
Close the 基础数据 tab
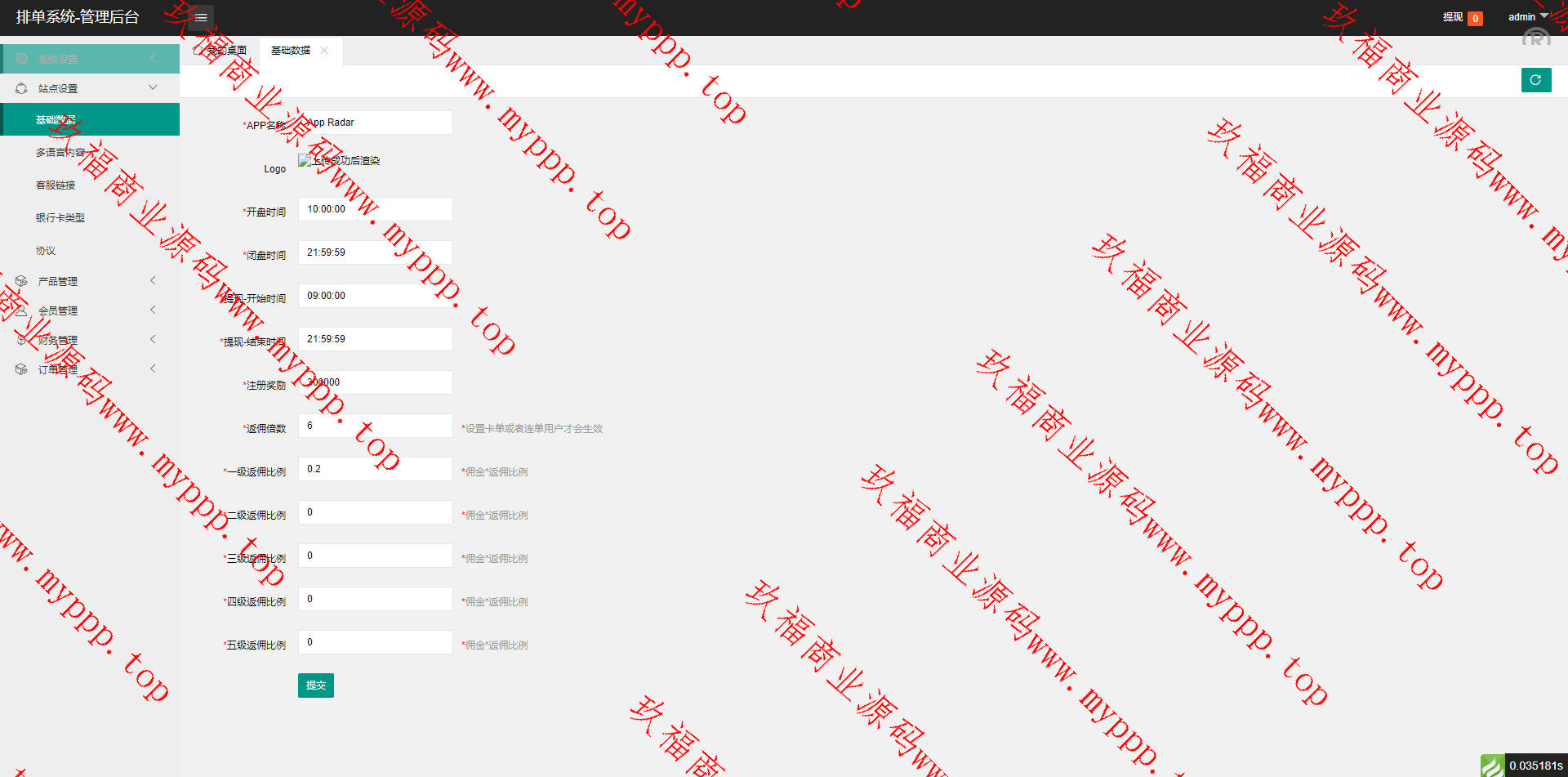coord(324,51)
